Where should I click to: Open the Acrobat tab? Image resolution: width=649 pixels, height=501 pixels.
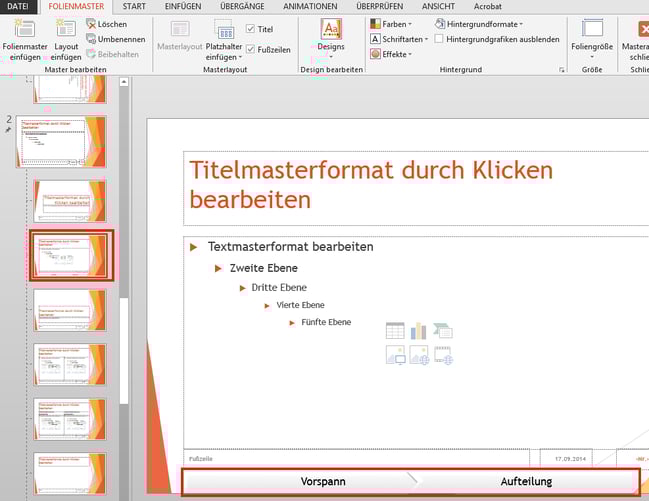pos(488,6)
